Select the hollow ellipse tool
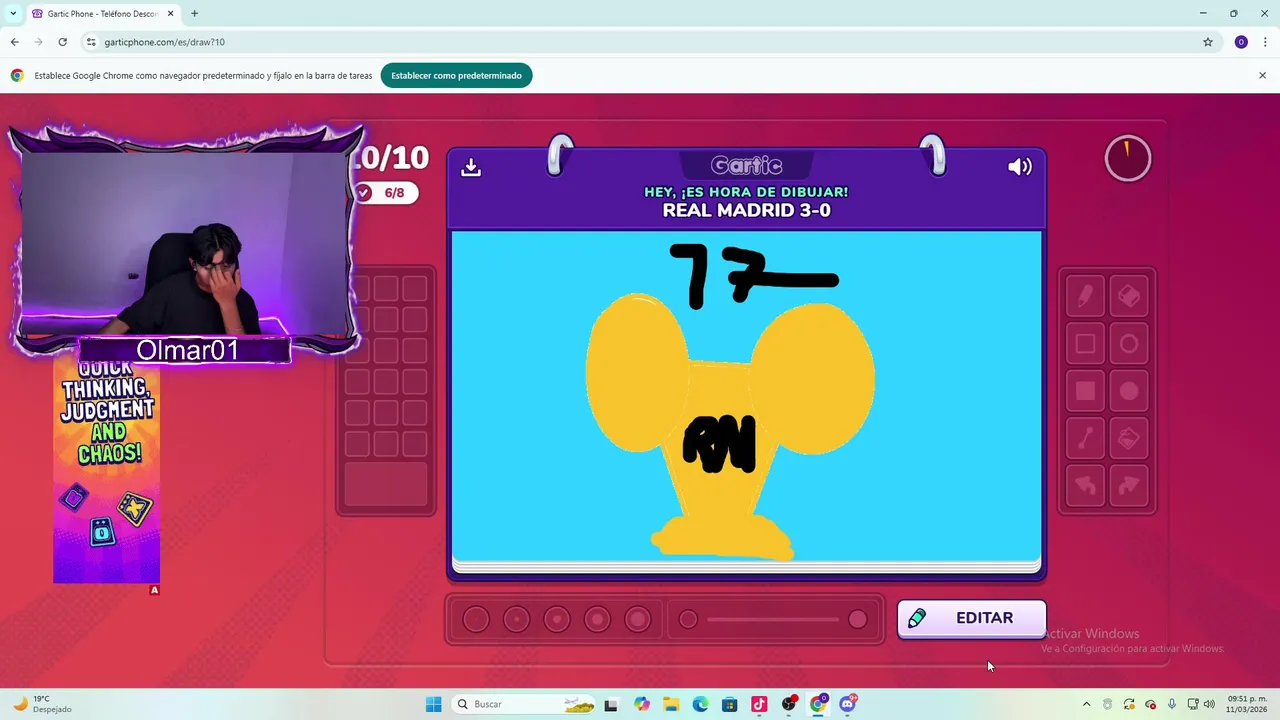1280x720 pixels. (1129, 344)
